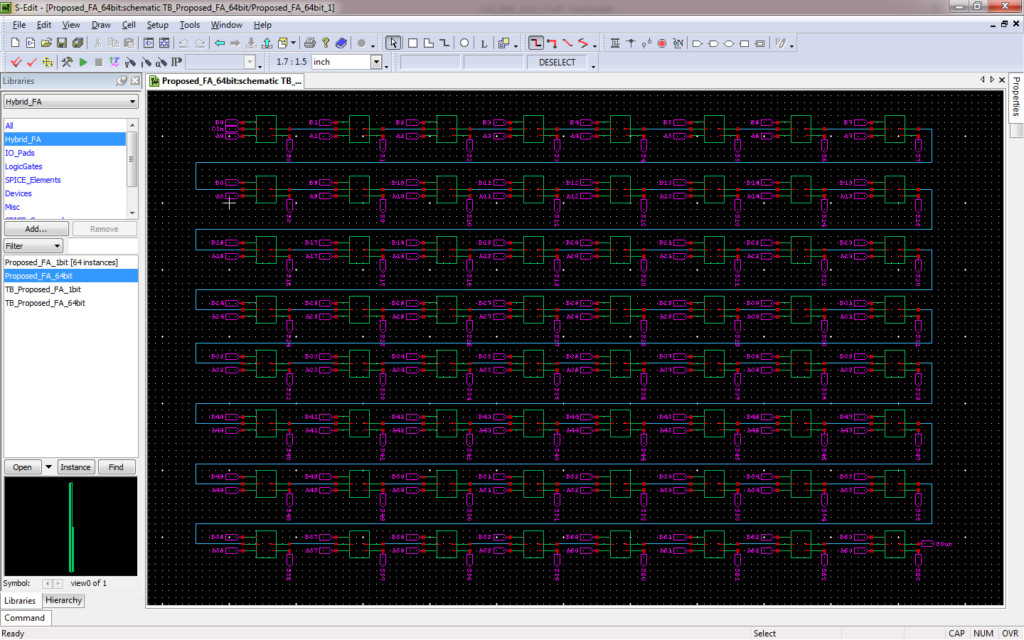Expand the inch units combo box

(378, 61)
